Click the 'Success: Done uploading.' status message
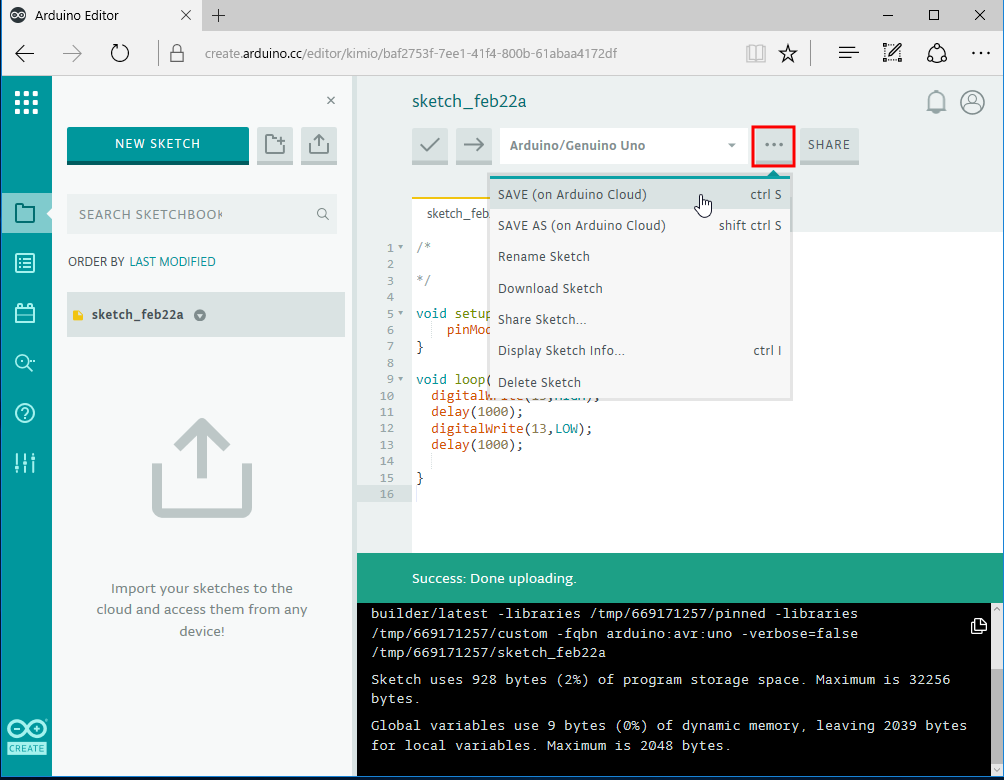The height and width of the screenshot is (780, 1004). (494, 578)
